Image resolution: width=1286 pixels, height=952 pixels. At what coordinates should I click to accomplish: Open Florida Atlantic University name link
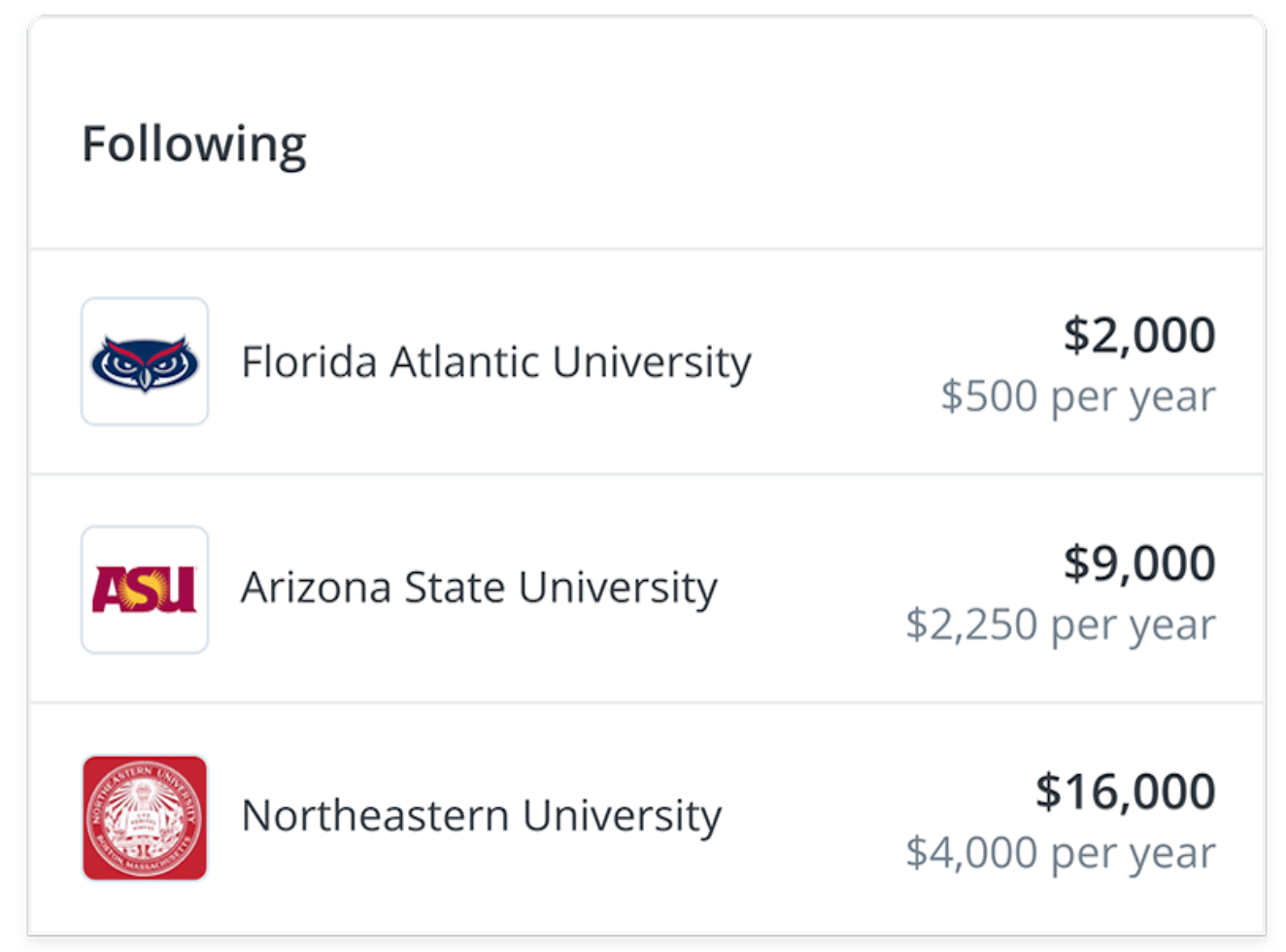[495, 363]
